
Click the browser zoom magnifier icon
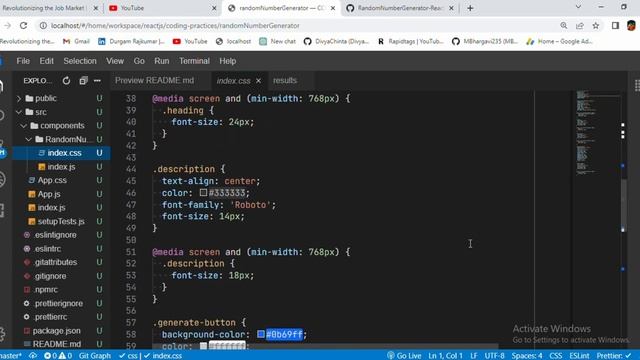pos(564,25)
